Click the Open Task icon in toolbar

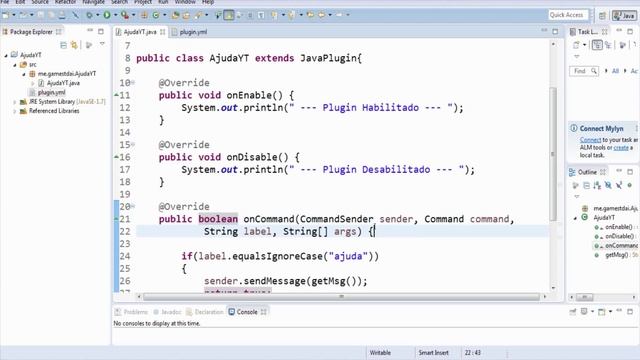[x=186, y=15]
